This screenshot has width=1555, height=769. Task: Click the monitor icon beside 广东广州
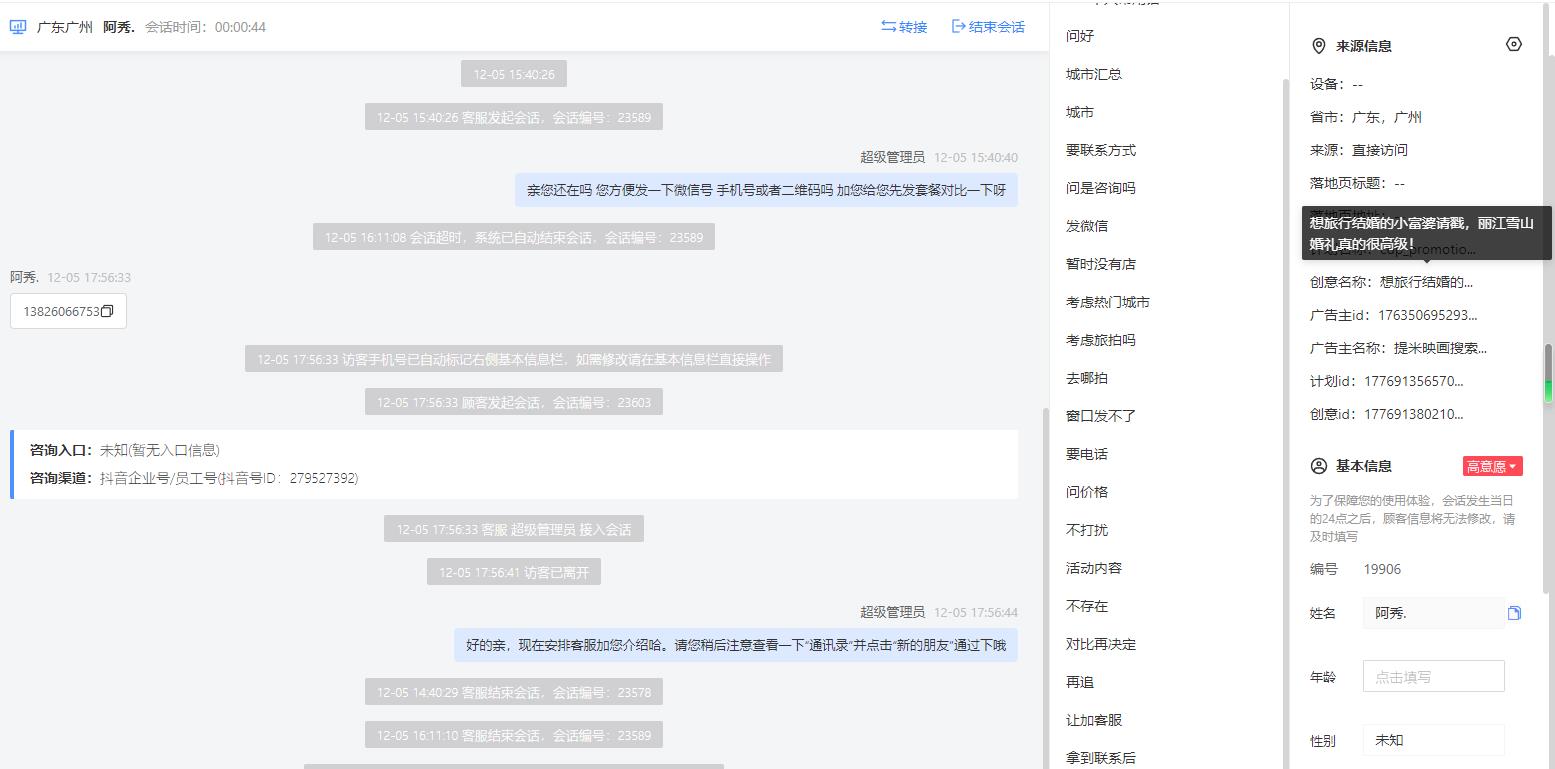coord(18,27)
